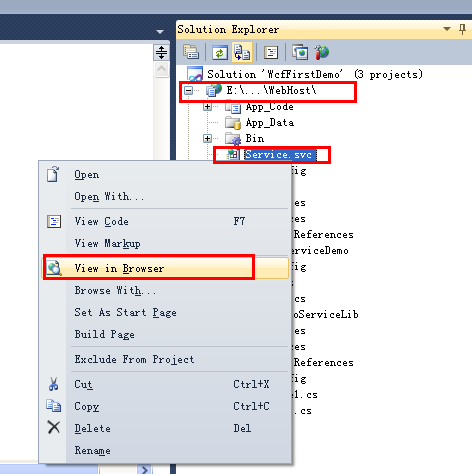Click the Copy icon in context menu
Image resolution: width=472 pixels, height=474 pixels.
pos(53,406)
